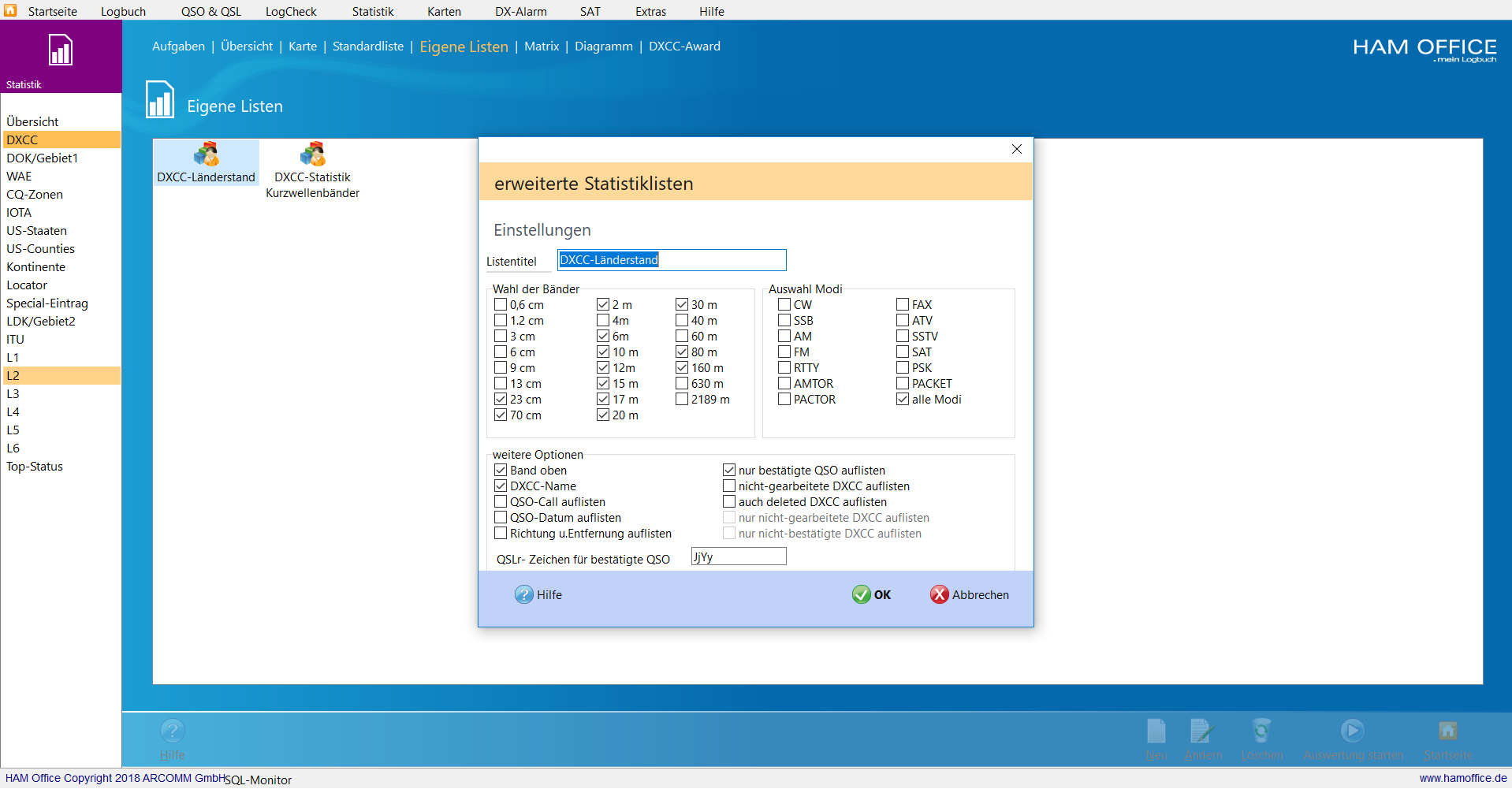Uncheck nur bestätigte QSO auflisten
The width and height of the screenshot is (1512, 789).
pos(729,470)
